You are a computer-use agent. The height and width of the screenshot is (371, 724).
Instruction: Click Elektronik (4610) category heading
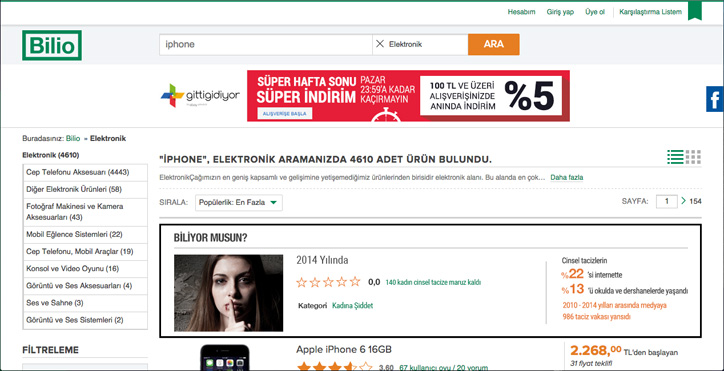click(x=51, y=155)
